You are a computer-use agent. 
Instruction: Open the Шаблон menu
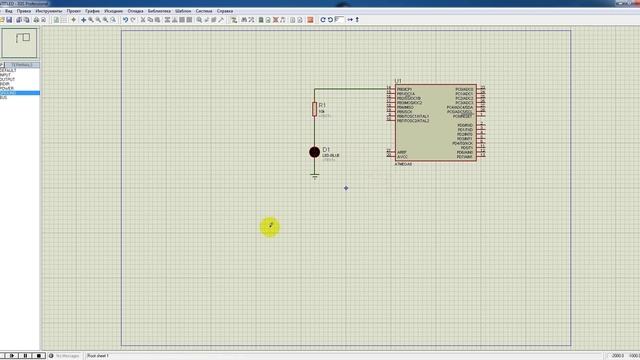click(183, 11)
